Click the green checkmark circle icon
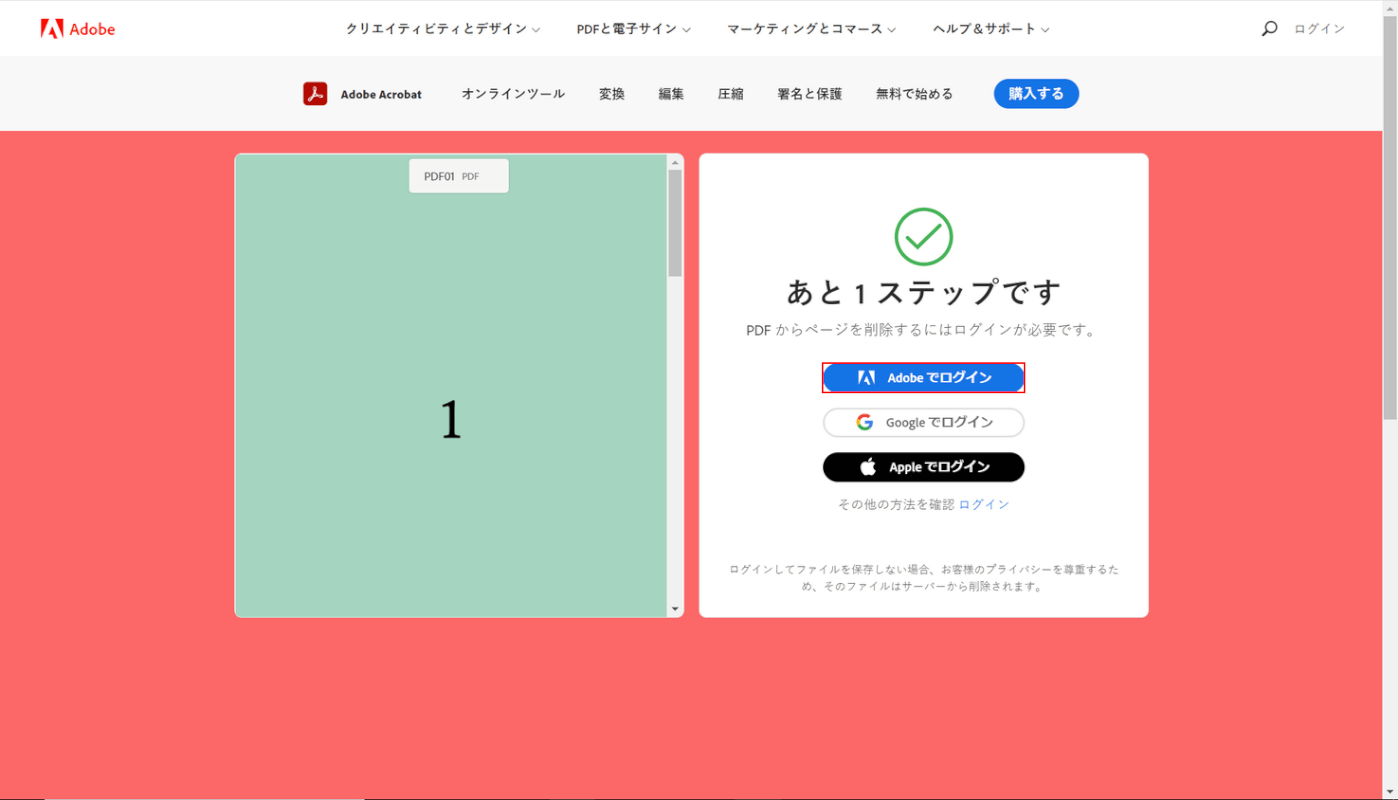1398x800 pixels. (923, 237)
